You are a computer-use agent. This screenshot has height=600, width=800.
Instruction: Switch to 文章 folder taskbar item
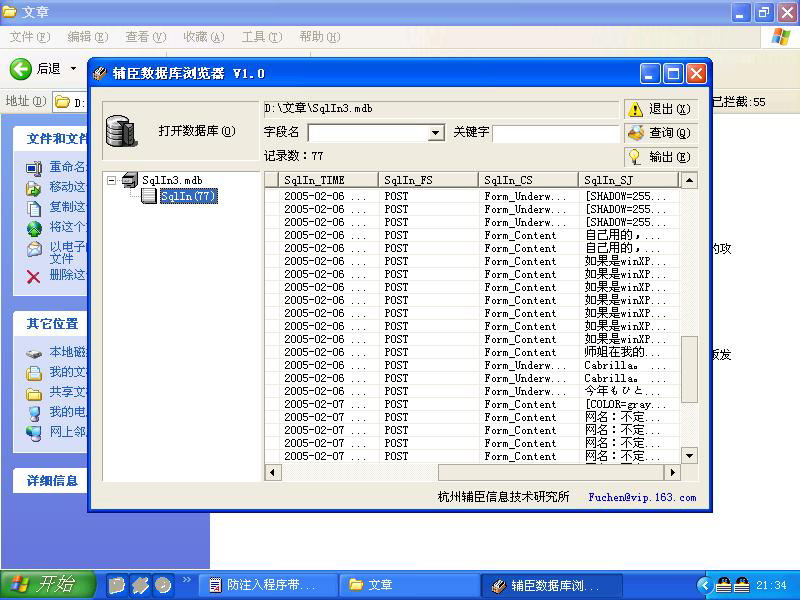[x=409, y=585]
